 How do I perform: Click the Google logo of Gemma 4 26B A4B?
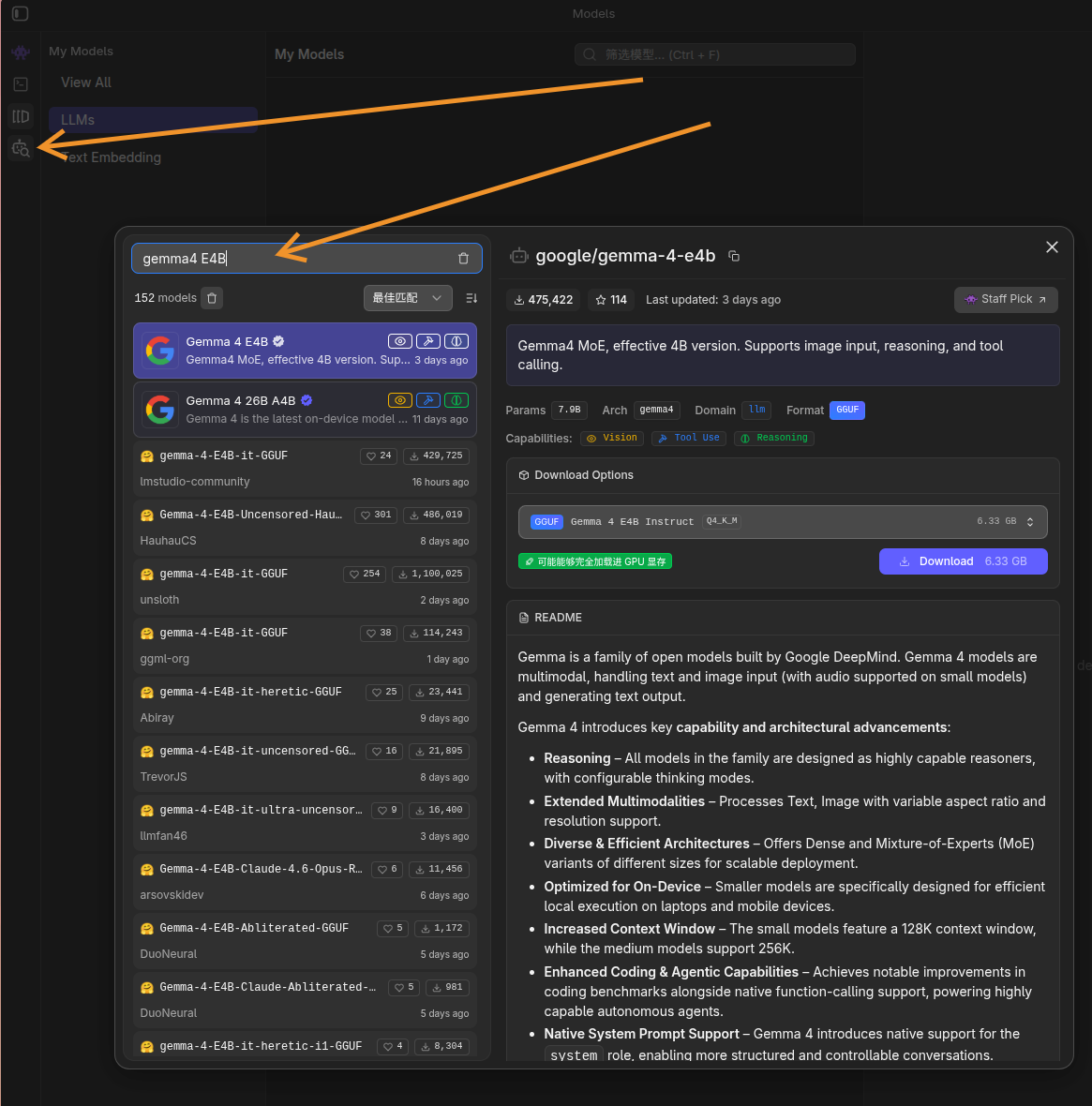[159, 410]
